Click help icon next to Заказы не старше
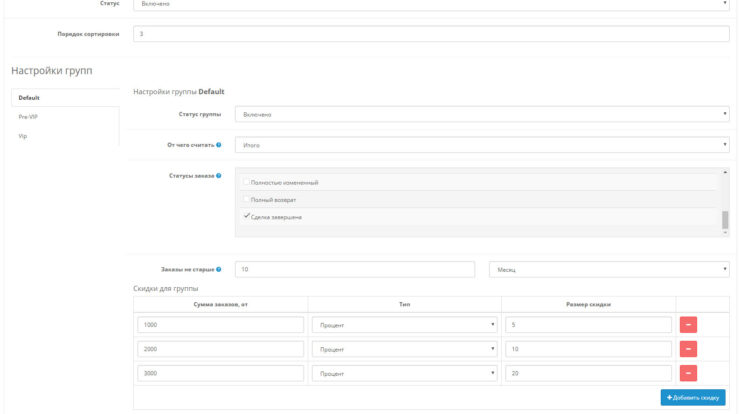The image size is (740, 414). pyautogui.click(x=219, y=270)
